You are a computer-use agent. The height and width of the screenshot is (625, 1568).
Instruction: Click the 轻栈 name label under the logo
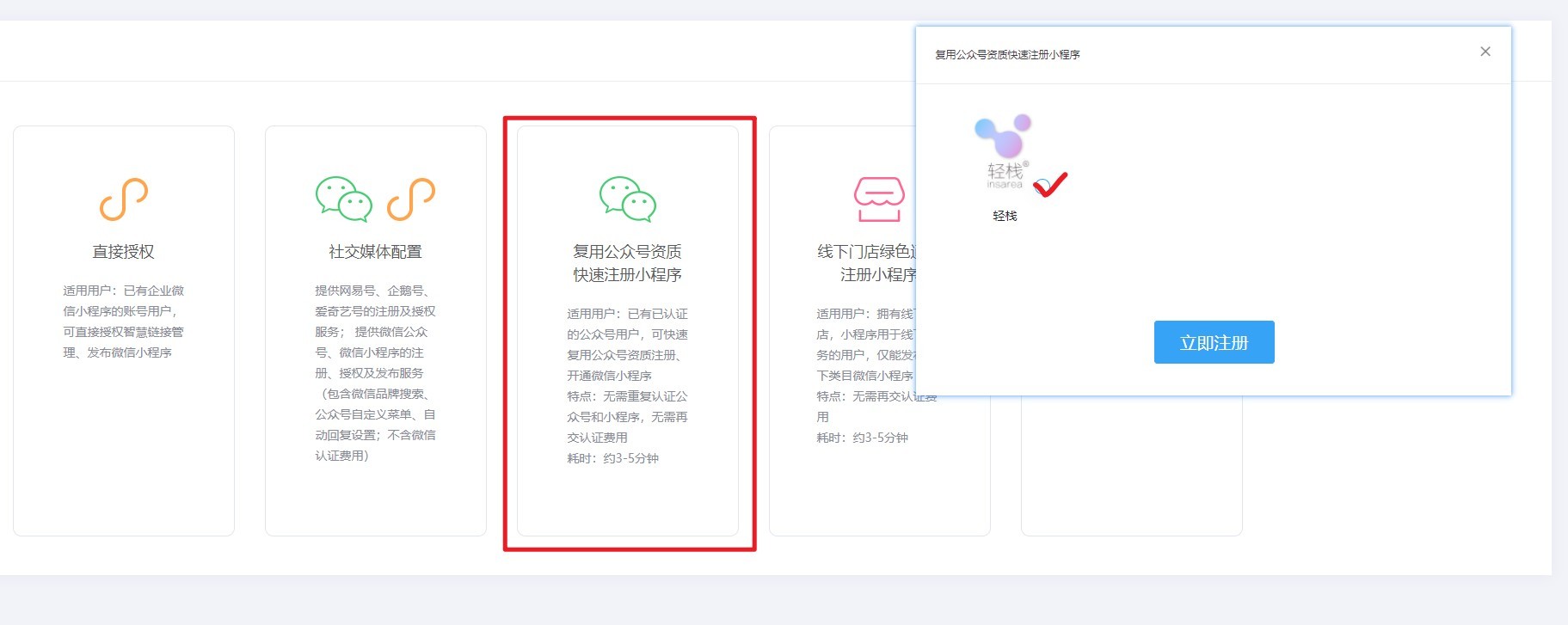click(x=1005, y=216)
